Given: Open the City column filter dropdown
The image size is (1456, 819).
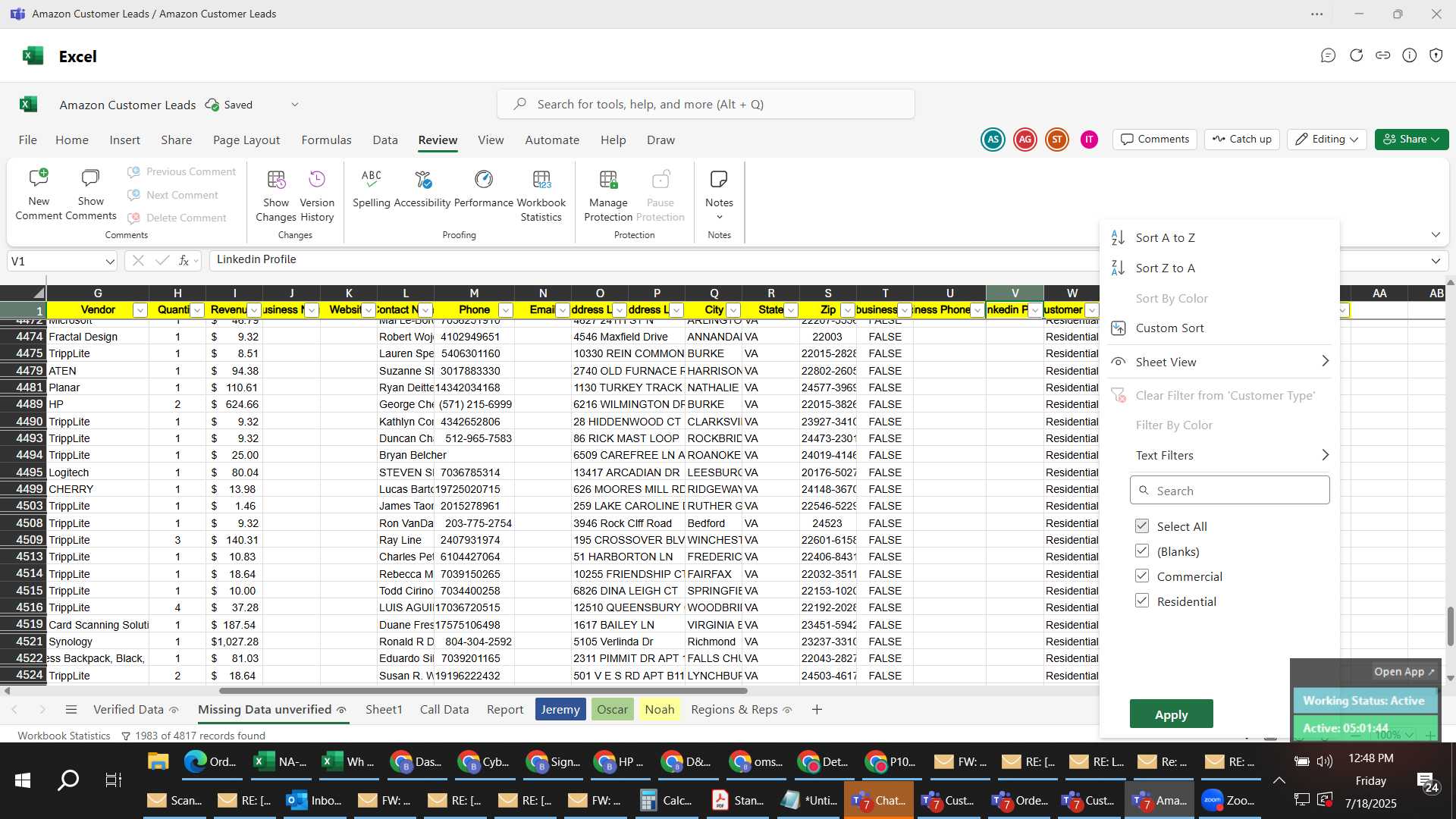Looking at the screenshot, I should click(733, 310).
